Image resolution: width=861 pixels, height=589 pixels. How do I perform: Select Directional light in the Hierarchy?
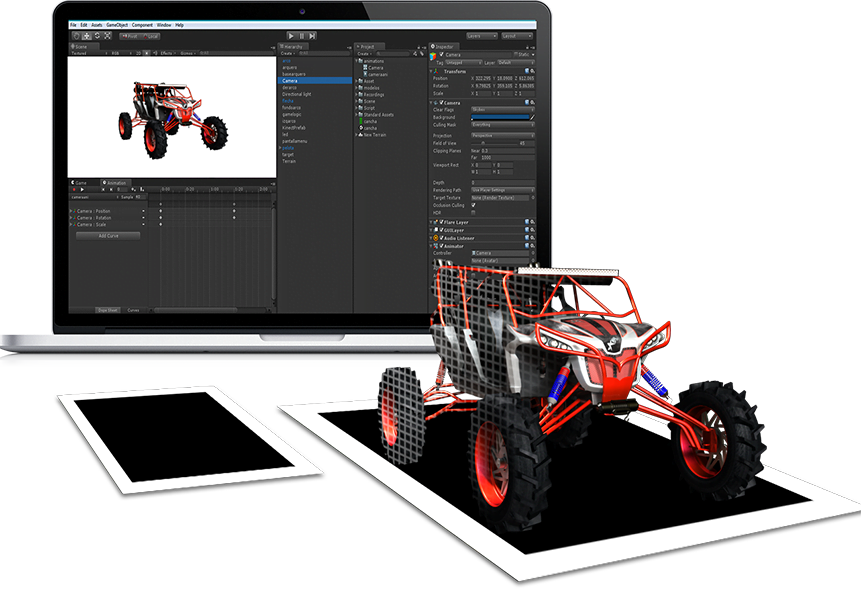[x=296, y=96]
